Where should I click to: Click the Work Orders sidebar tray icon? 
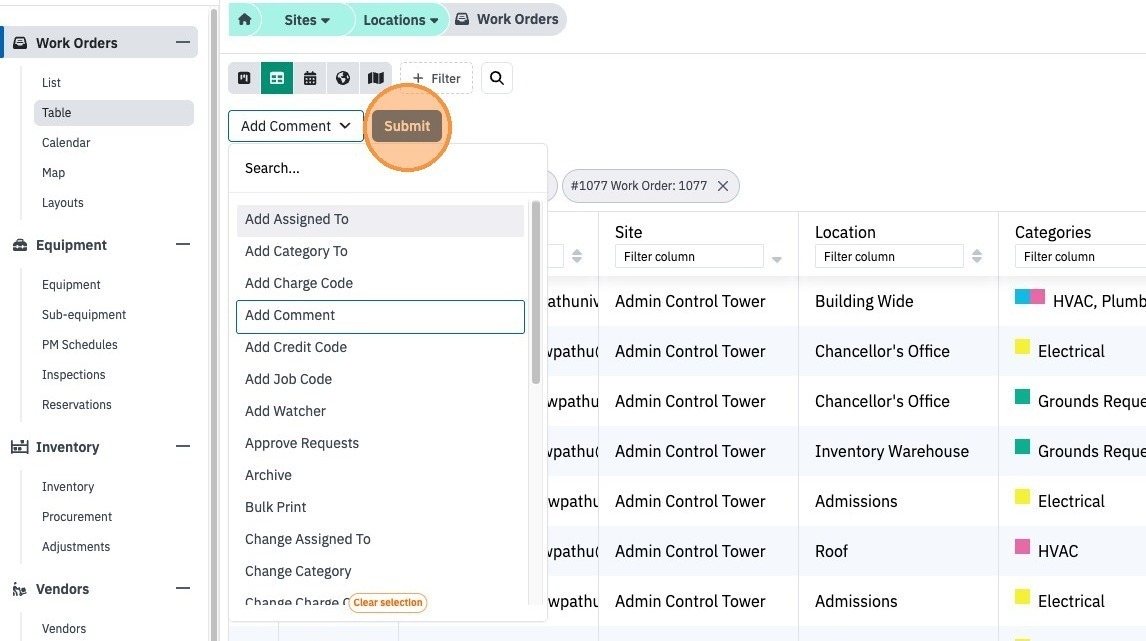tap(20, 43)
